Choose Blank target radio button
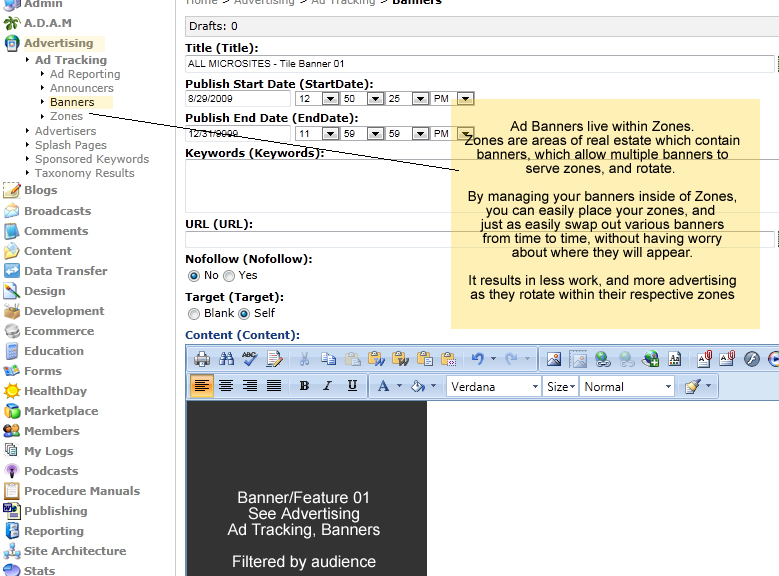This screenshot has width=779, height=576. coord(194,313)
